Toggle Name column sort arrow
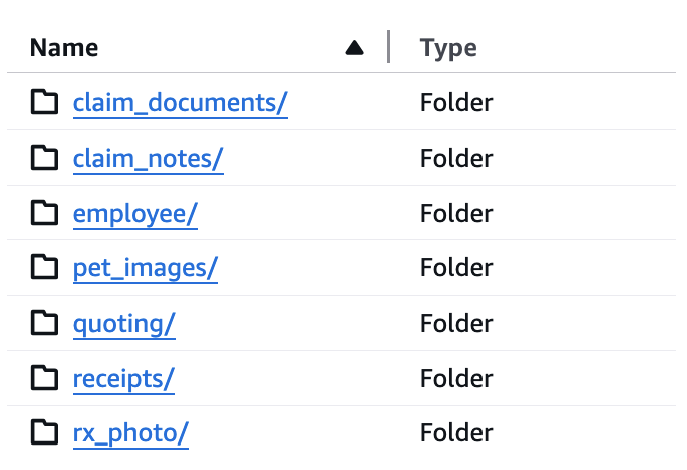Viewport: 687px width, 470px height. click(354, 47)
